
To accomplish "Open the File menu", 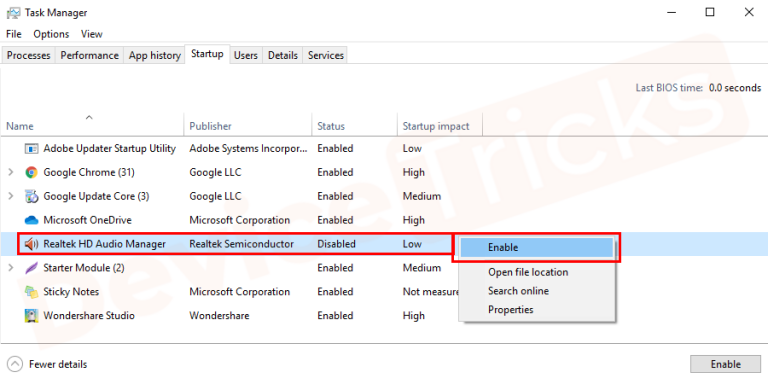I will click(x=14, y=34).
